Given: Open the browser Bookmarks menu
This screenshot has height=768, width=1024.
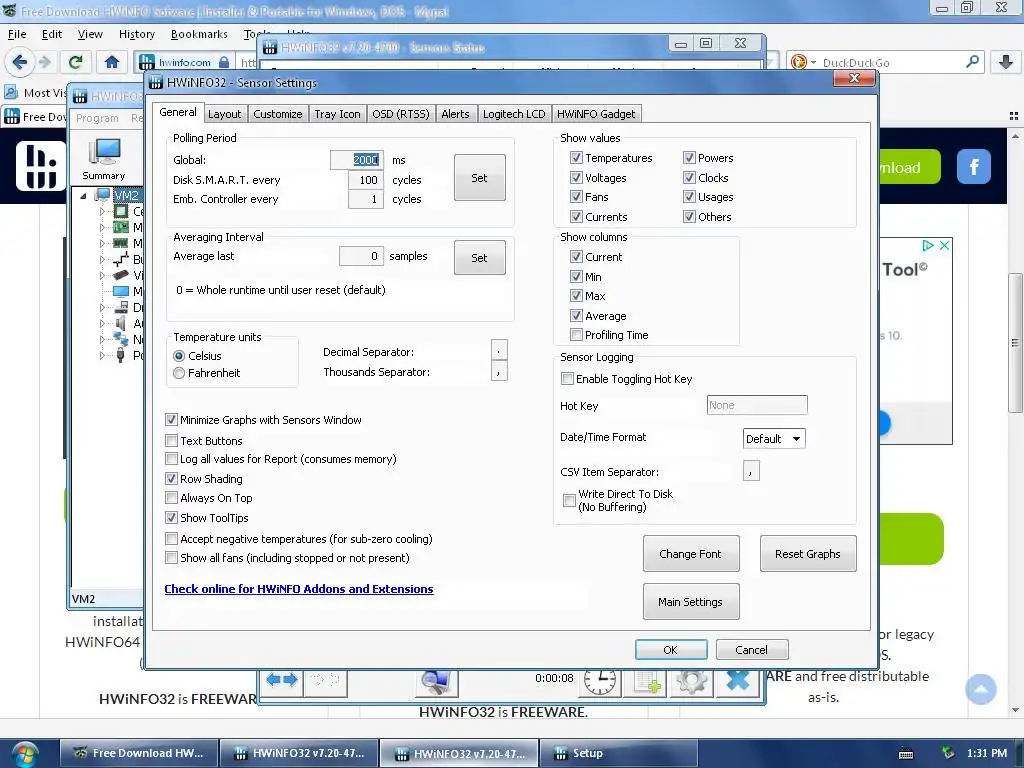Looking at the screenshot, I should [199, 34].
